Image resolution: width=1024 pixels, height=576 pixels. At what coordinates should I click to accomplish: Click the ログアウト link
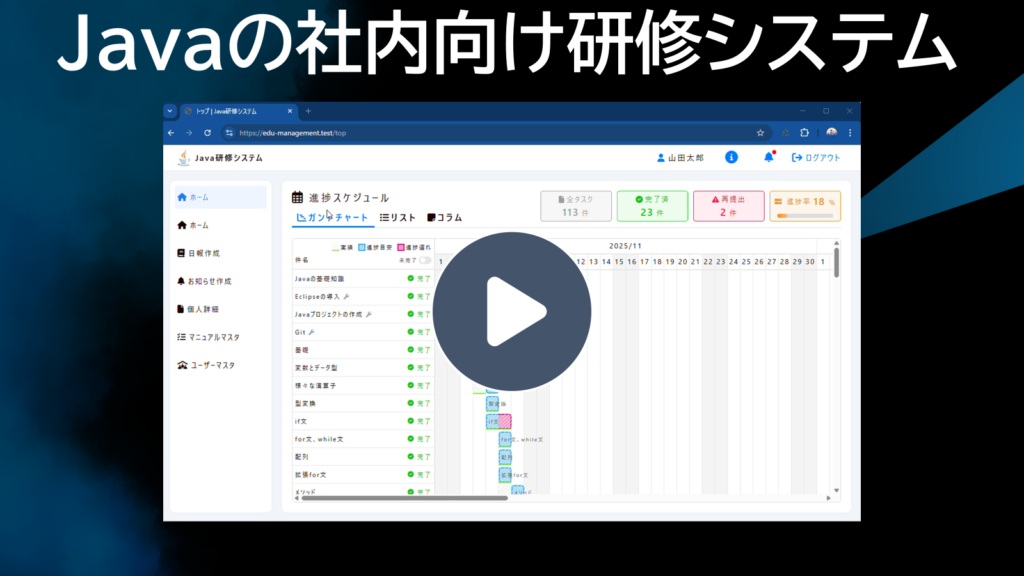[816, 158]
